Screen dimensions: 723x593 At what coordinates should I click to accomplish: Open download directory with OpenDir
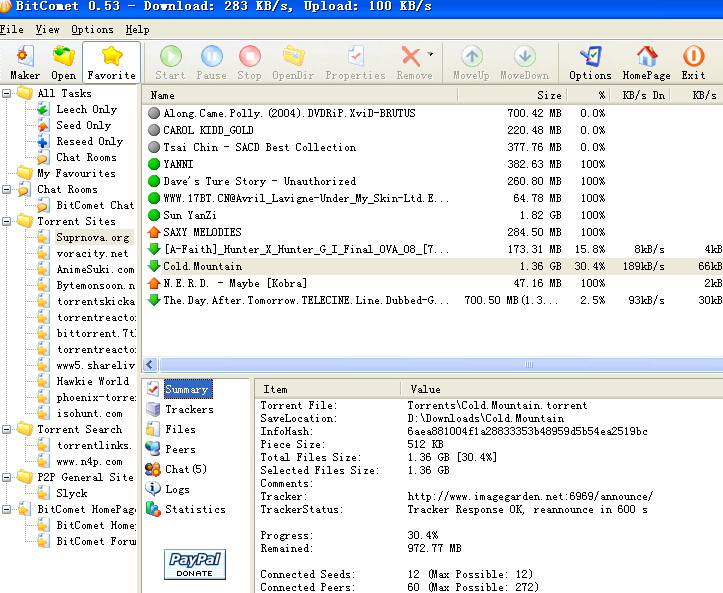293,63
